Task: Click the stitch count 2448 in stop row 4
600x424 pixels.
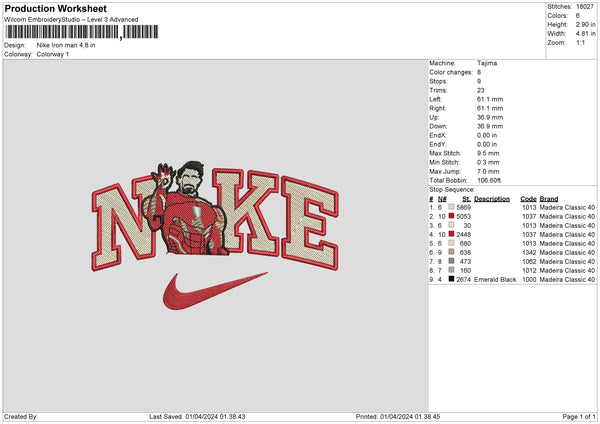Action: [x=464, y=234]
